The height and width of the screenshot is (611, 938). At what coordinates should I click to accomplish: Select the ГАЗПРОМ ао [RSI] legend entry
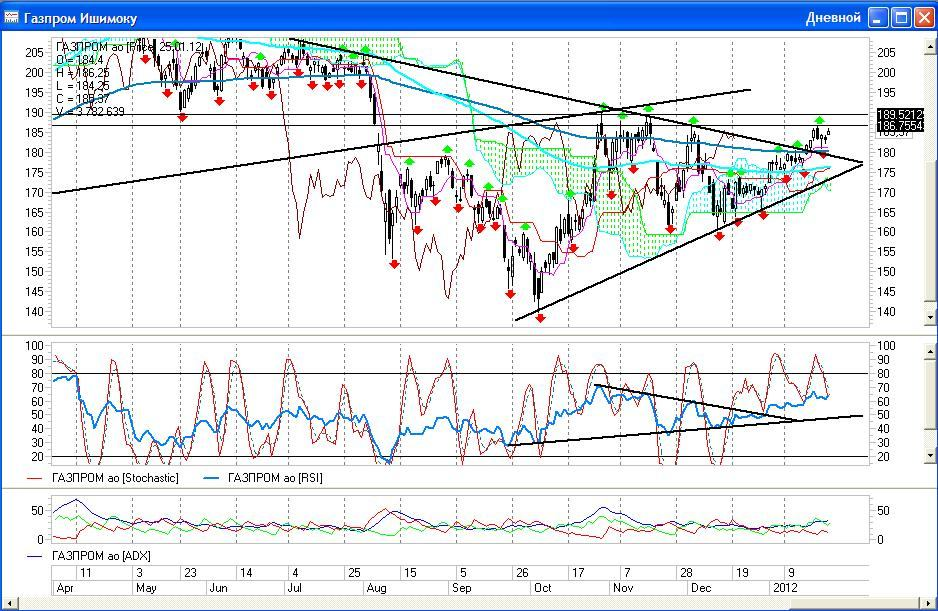click(x=263, y=478)
